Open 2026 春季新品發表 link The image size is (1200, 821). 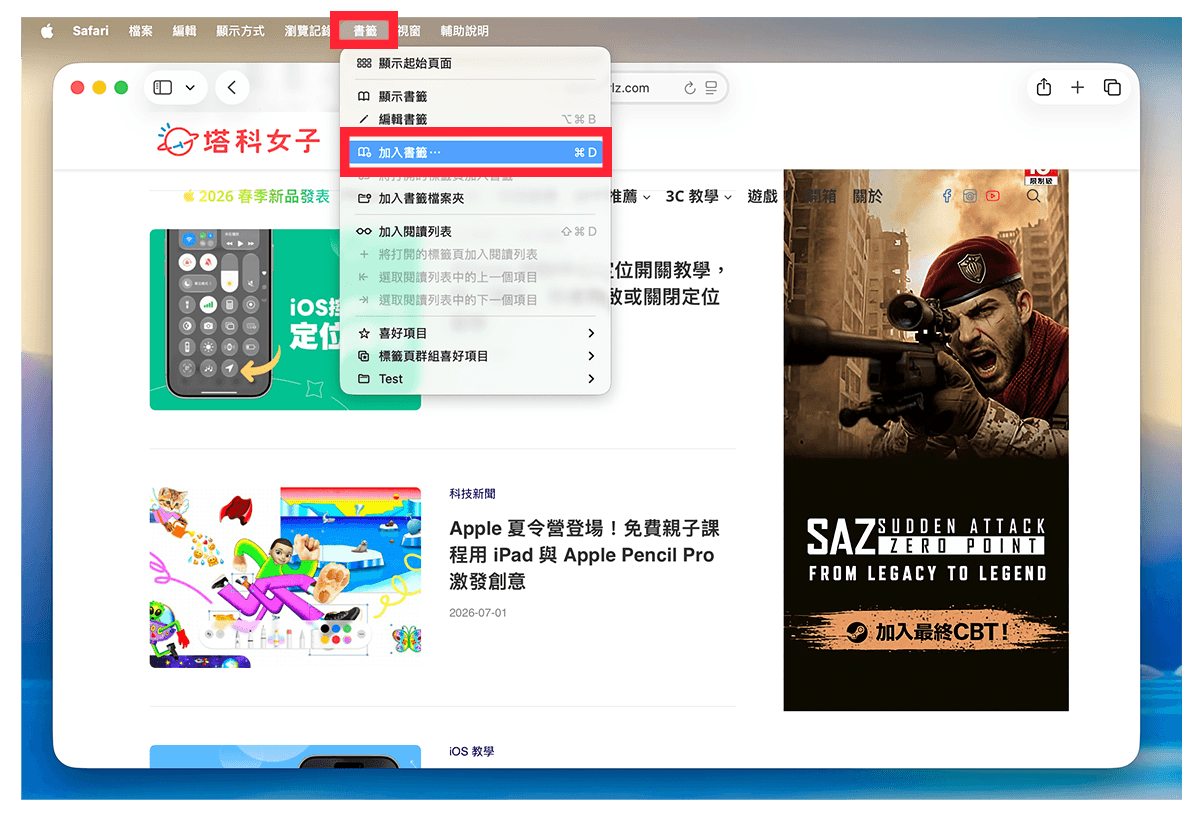coord(257,197)
